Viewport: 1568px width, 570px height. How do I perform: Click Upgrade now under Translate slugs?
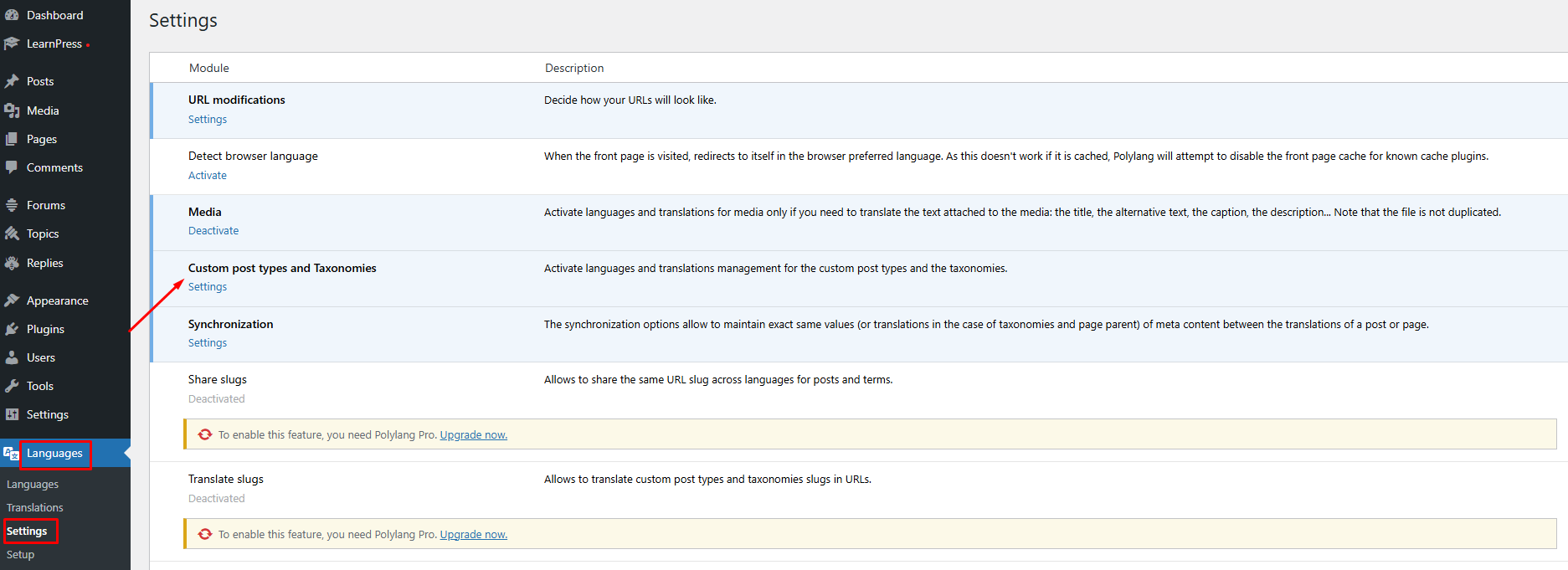pos(473,535)
